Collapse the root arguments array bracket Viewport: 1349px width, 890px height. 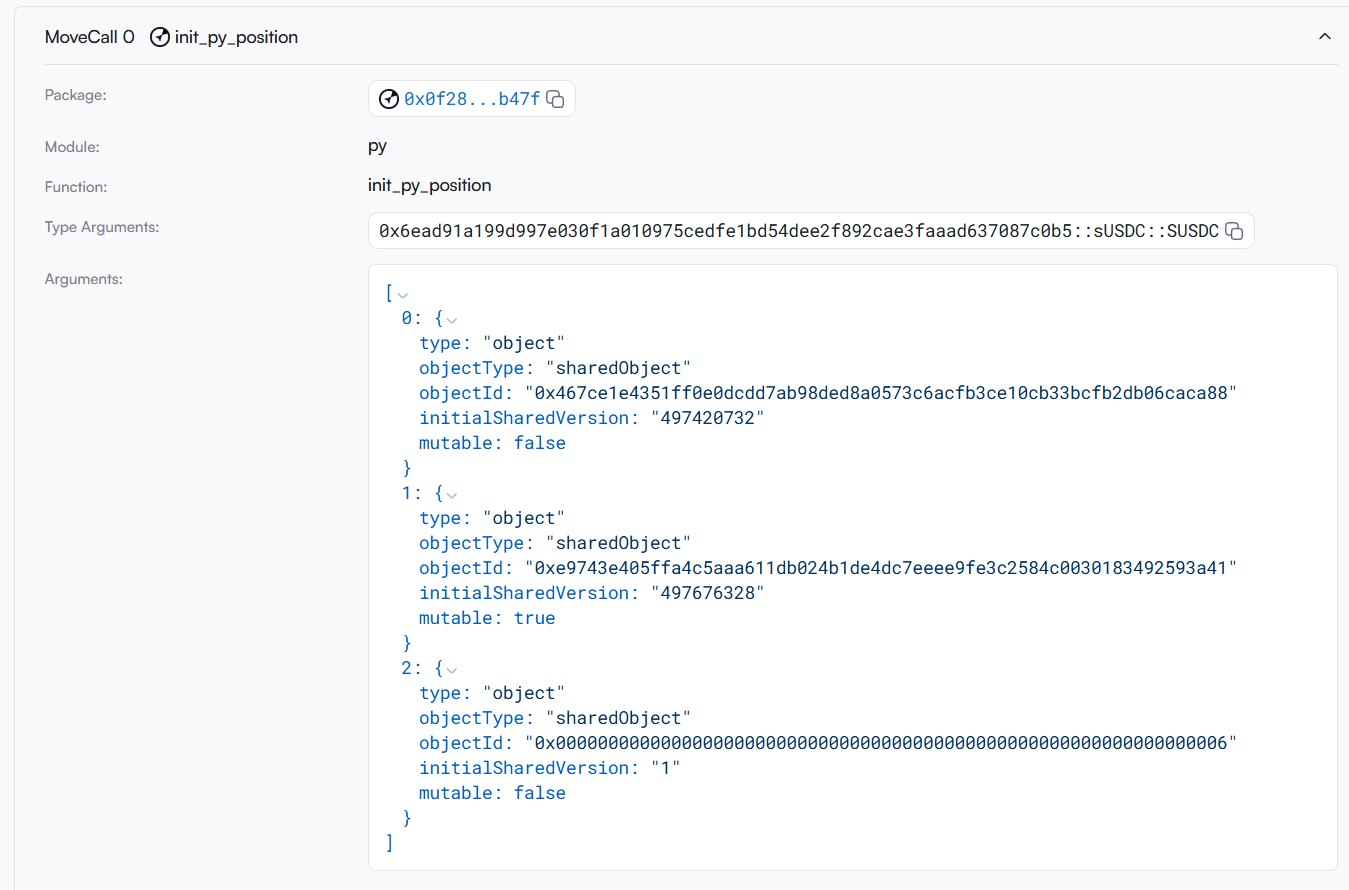pyautogui.click(x=403, y=294)
